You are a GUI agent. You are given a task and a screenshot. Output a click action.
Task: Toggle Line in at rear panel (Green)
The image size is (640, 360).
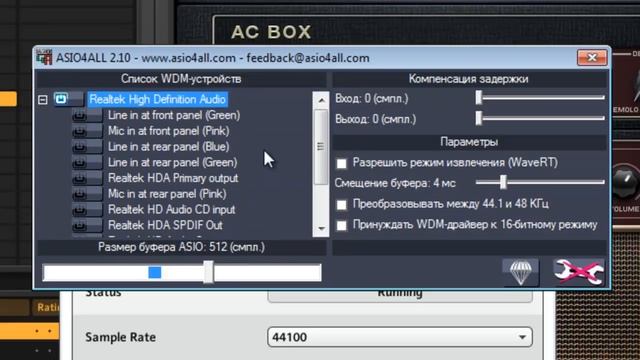pos(87,162)
